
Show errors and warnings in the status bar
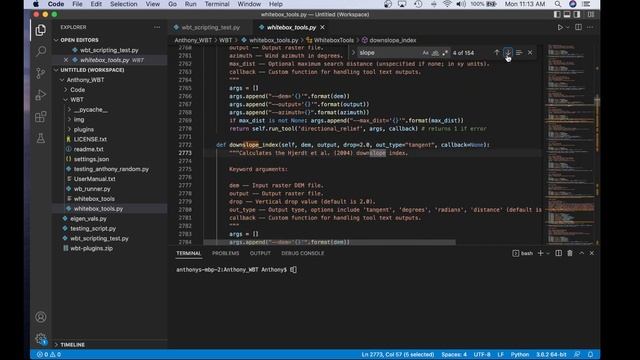[x=49, y=354]
